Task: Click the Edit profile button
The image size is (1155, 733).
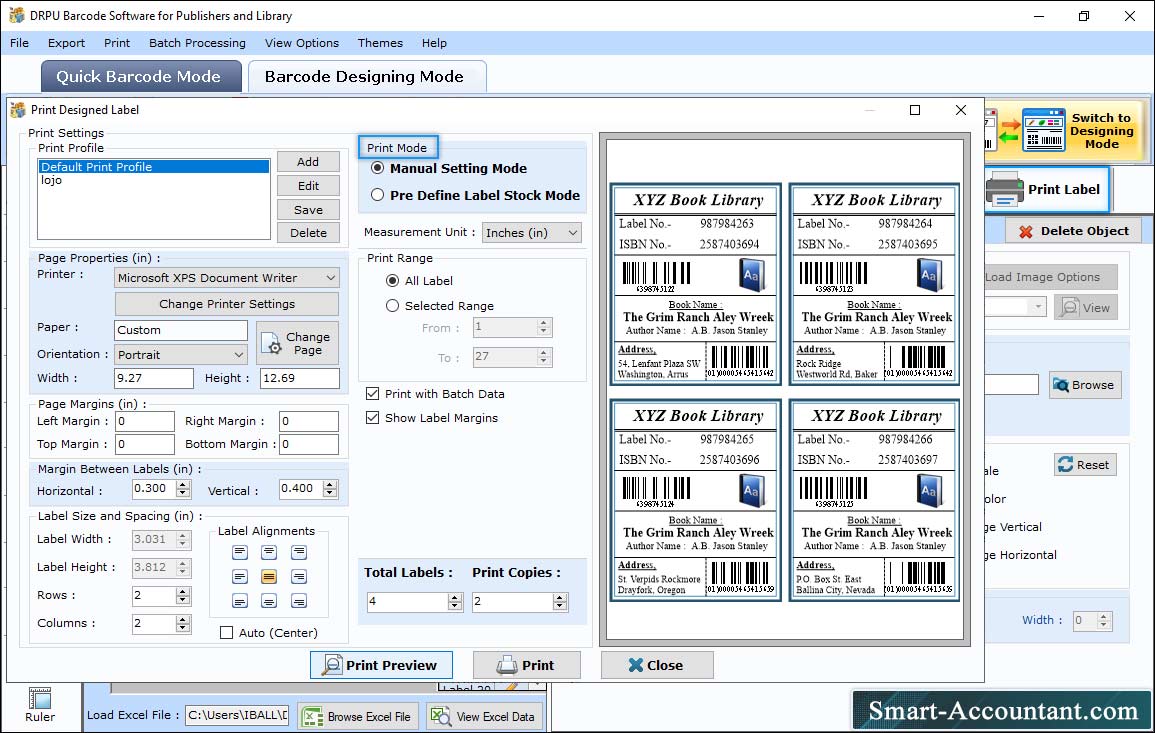Action: point(308,186)
